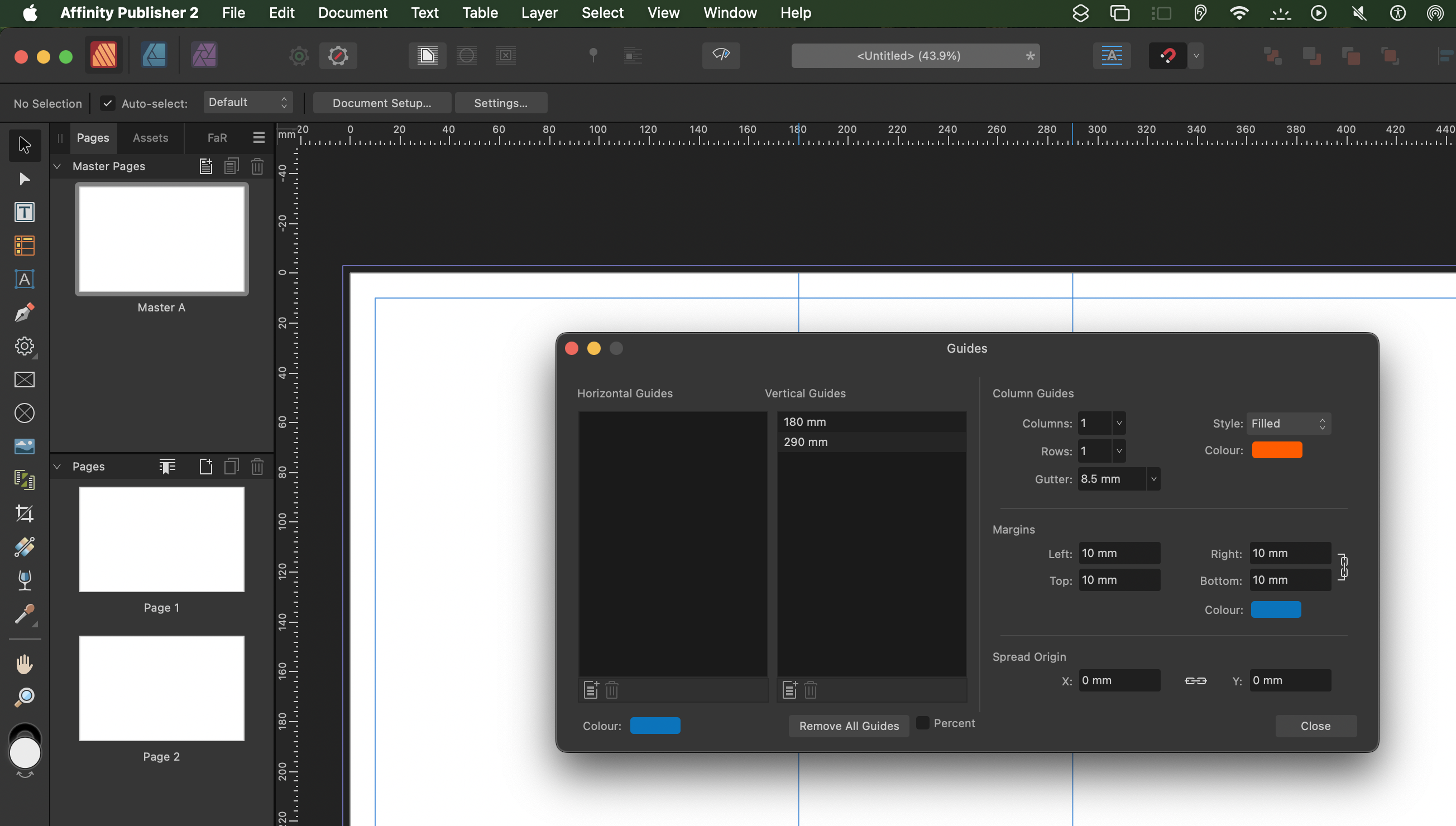Activate the Zoom tool
The image size is (1456, 826).
25,697
